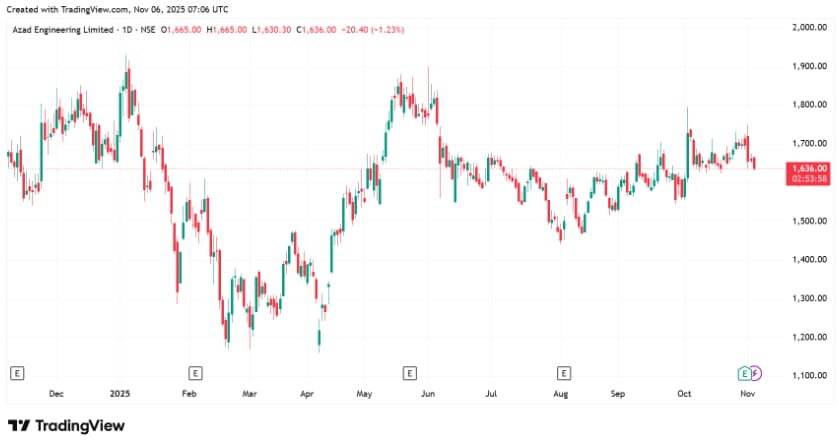
Task: Click the earnings marker before December
Action: tap(16, 373)
